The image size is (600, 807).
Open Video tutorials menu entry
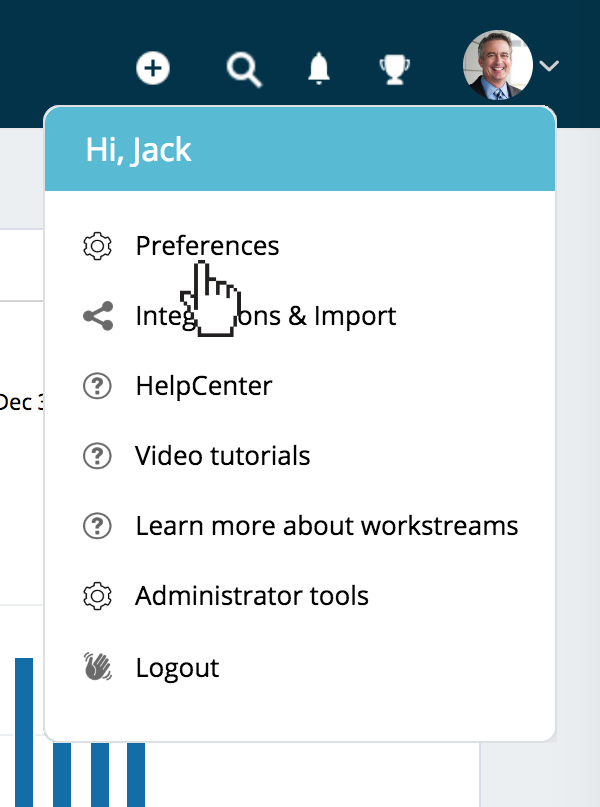[x=223, y=456]
